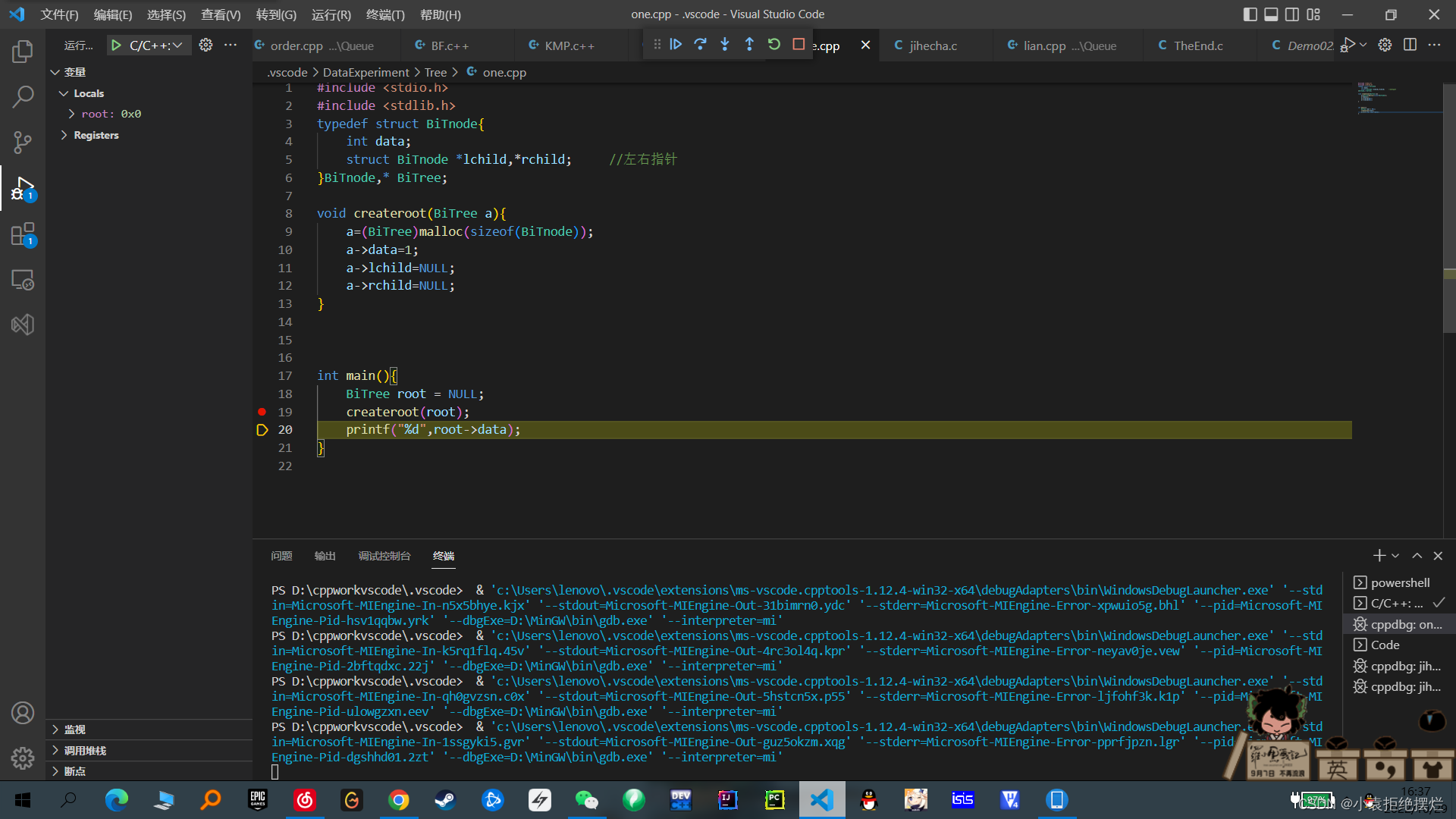Open the Explorer view in activity bar
The width and height of the screenshot is (1456, 819).
pyautogui.click(x=23, y=52)
